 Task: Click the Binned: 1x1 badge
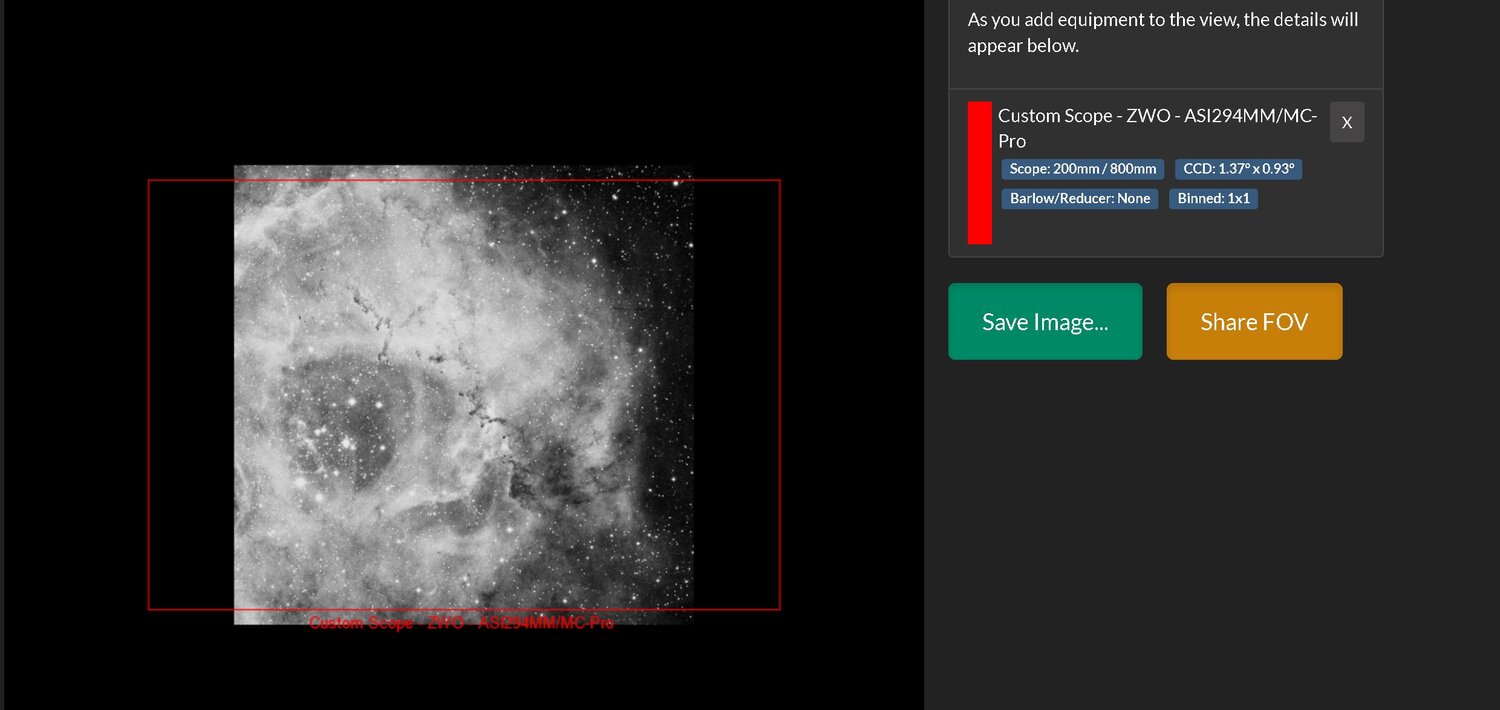tap(1214, 198)
